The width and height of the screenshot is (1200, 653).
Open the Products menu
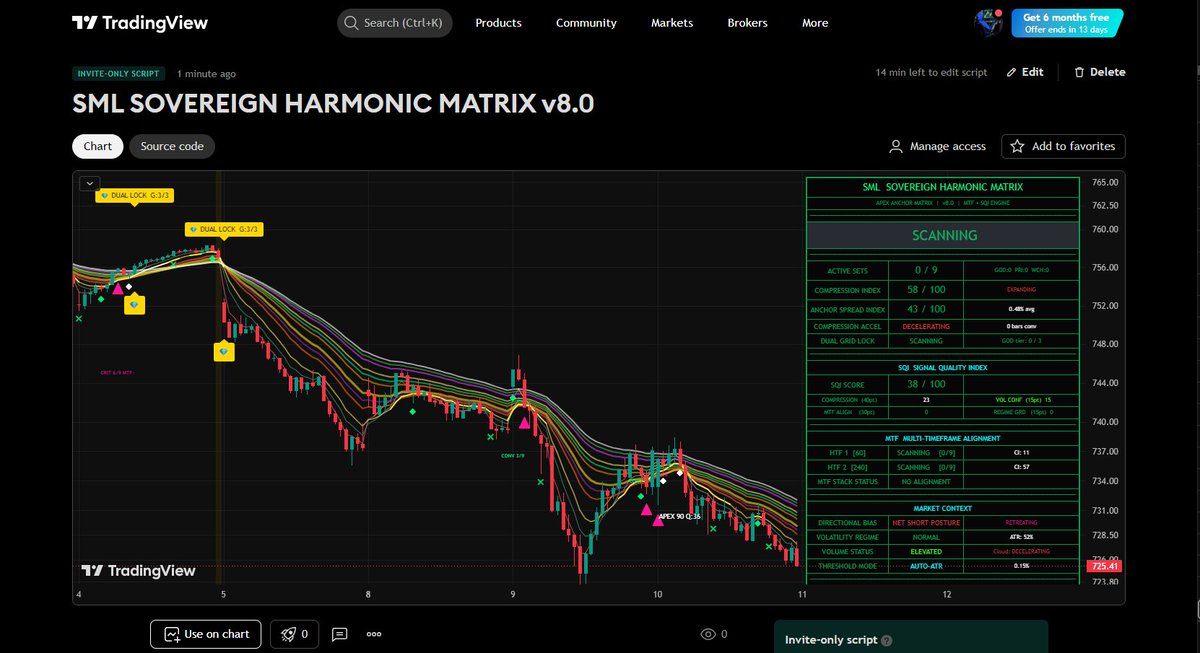click(498, 23)
